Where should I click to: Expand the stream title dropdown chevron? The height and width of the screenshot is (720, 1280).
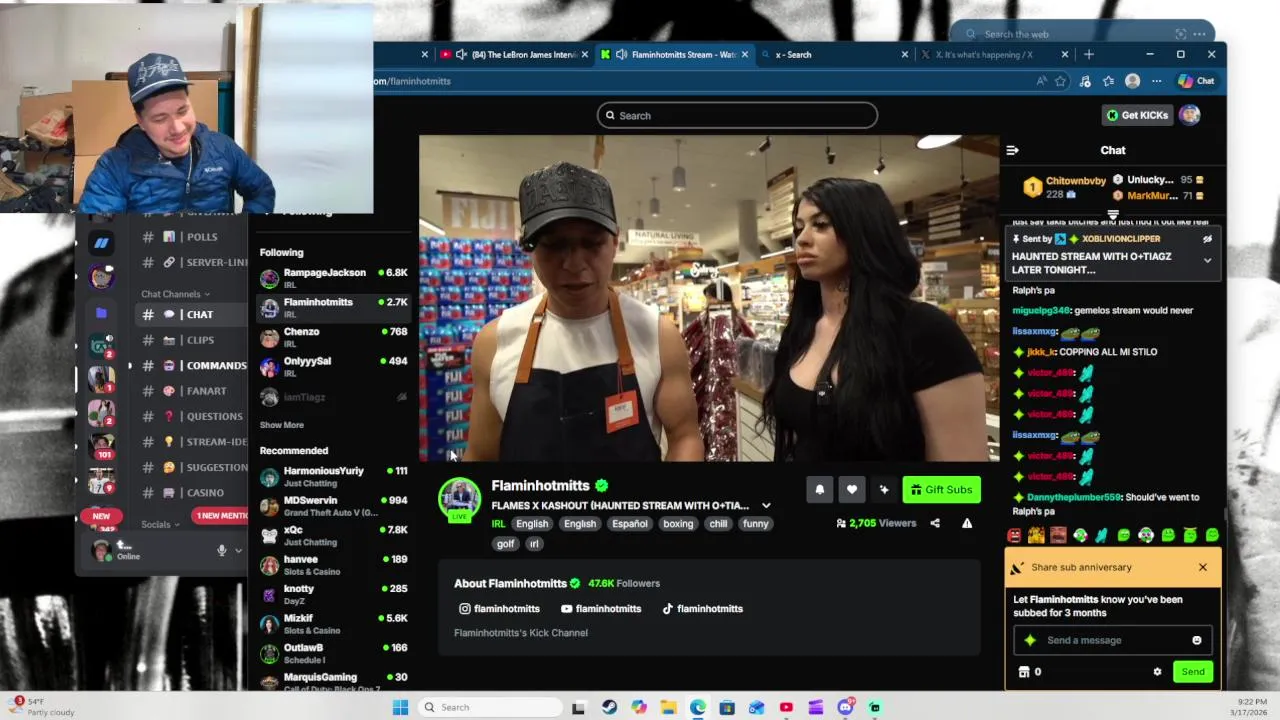(766, 506)
